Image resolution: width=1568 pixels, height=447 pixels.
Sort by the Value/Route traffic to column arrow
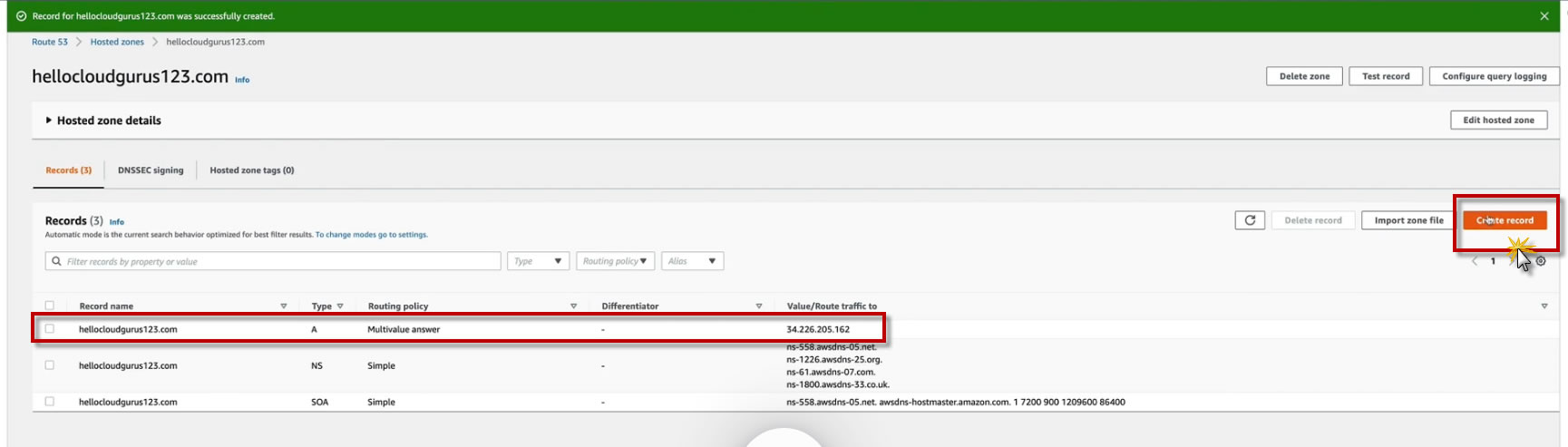(1544, 306)
